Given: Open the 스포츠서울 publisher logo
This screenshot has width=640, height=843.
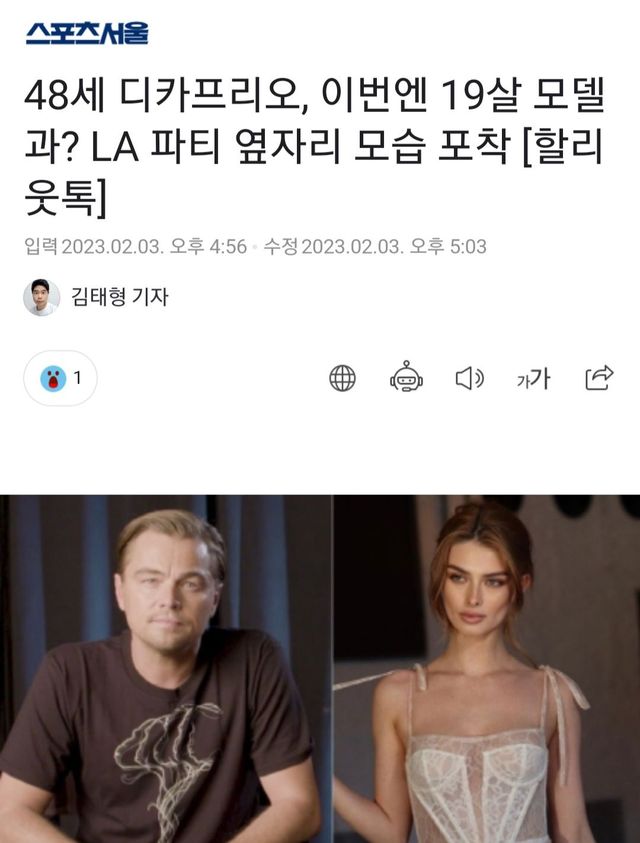Looking at the screenshot, I should 87,33.
